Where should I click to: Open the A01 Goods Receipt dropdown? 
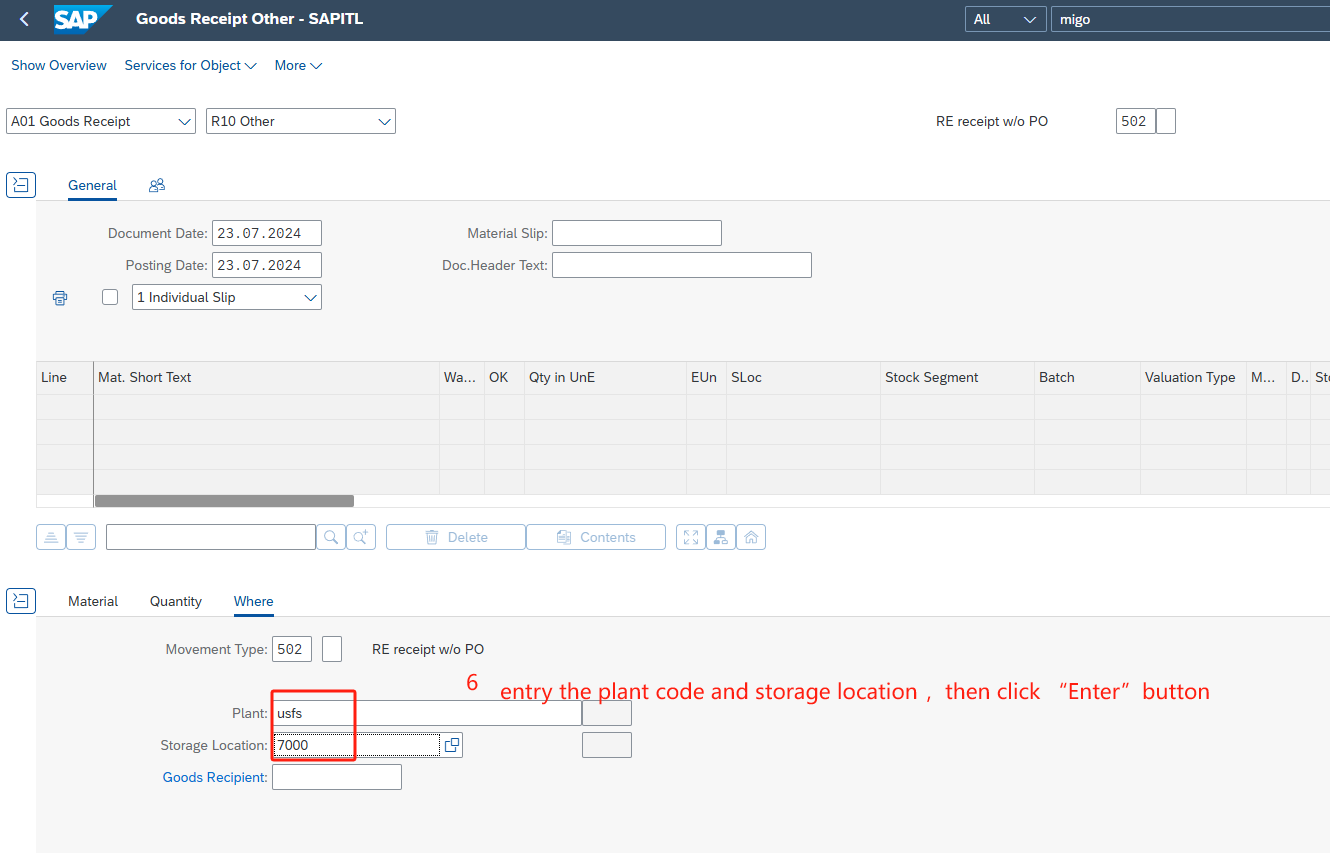[x=101, y=121]
